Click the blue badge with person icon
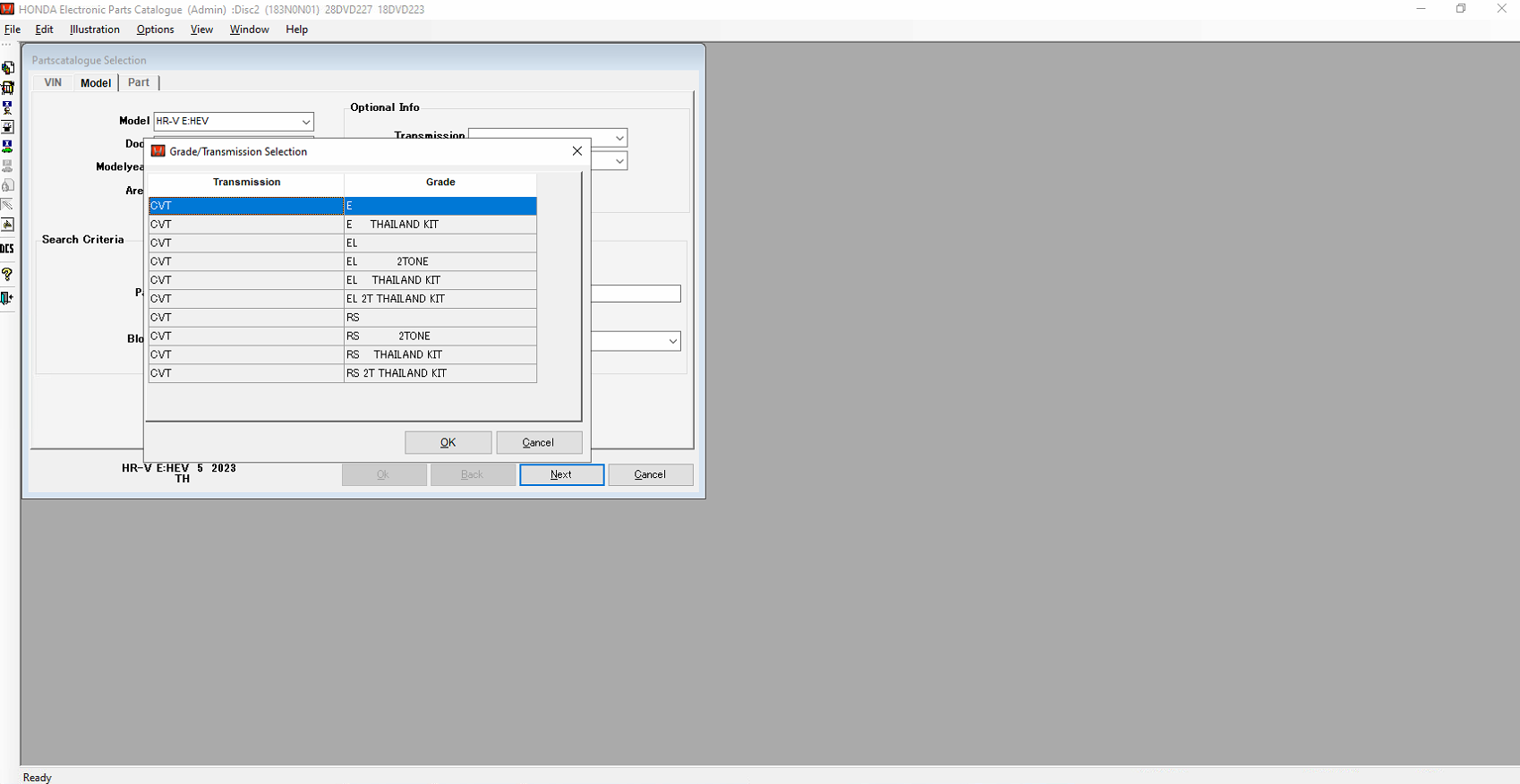The image size is (1520, 784). pos(7,107)
